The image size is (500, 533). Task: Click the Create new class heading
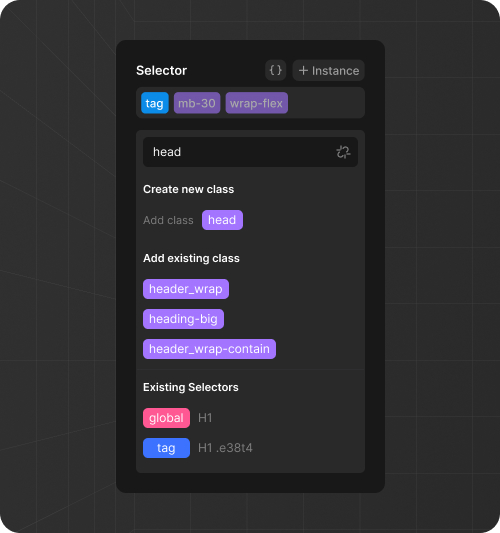(189, 189)
